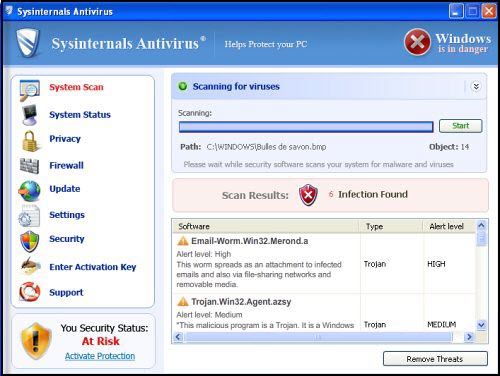Click the Settings gear icon

tap(29, 216)
